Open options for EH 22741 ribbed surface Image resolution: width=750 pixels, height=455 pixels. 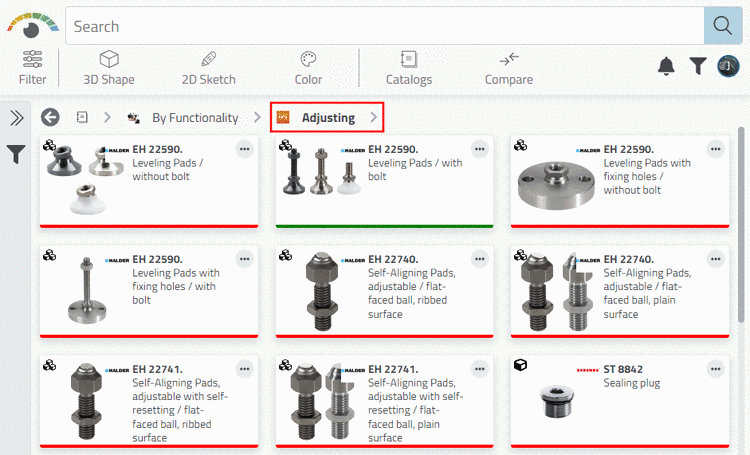tap(244, 369)
